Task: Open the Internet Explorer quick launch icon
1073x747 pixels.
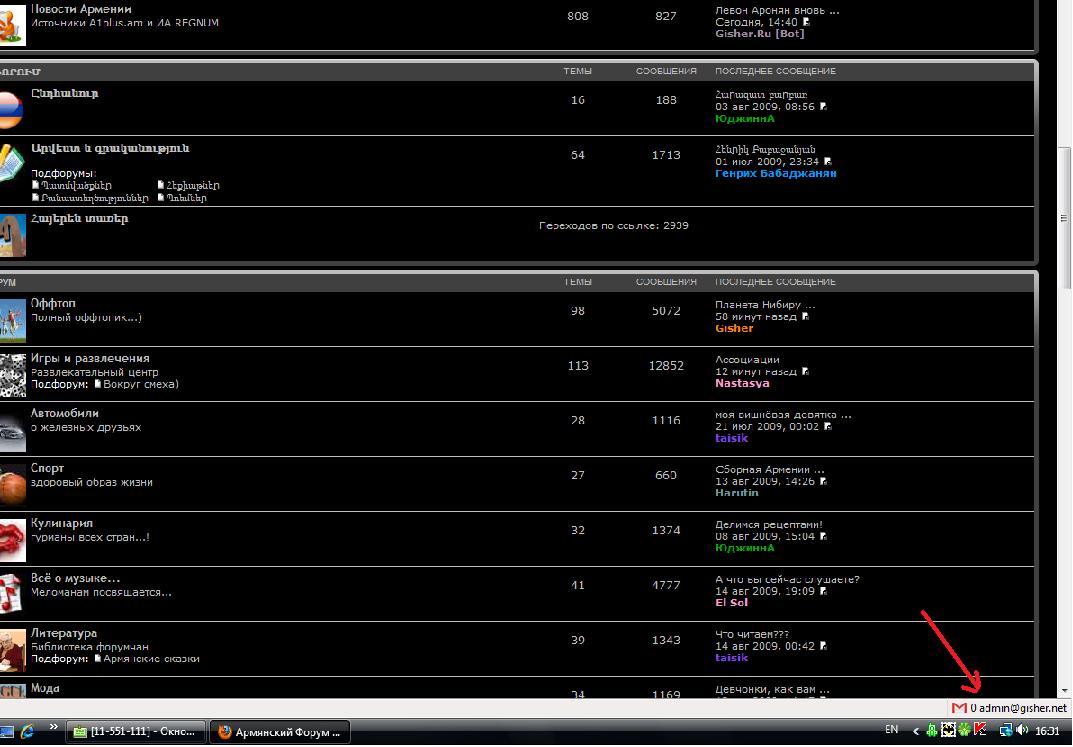Action: click(26, 731)
